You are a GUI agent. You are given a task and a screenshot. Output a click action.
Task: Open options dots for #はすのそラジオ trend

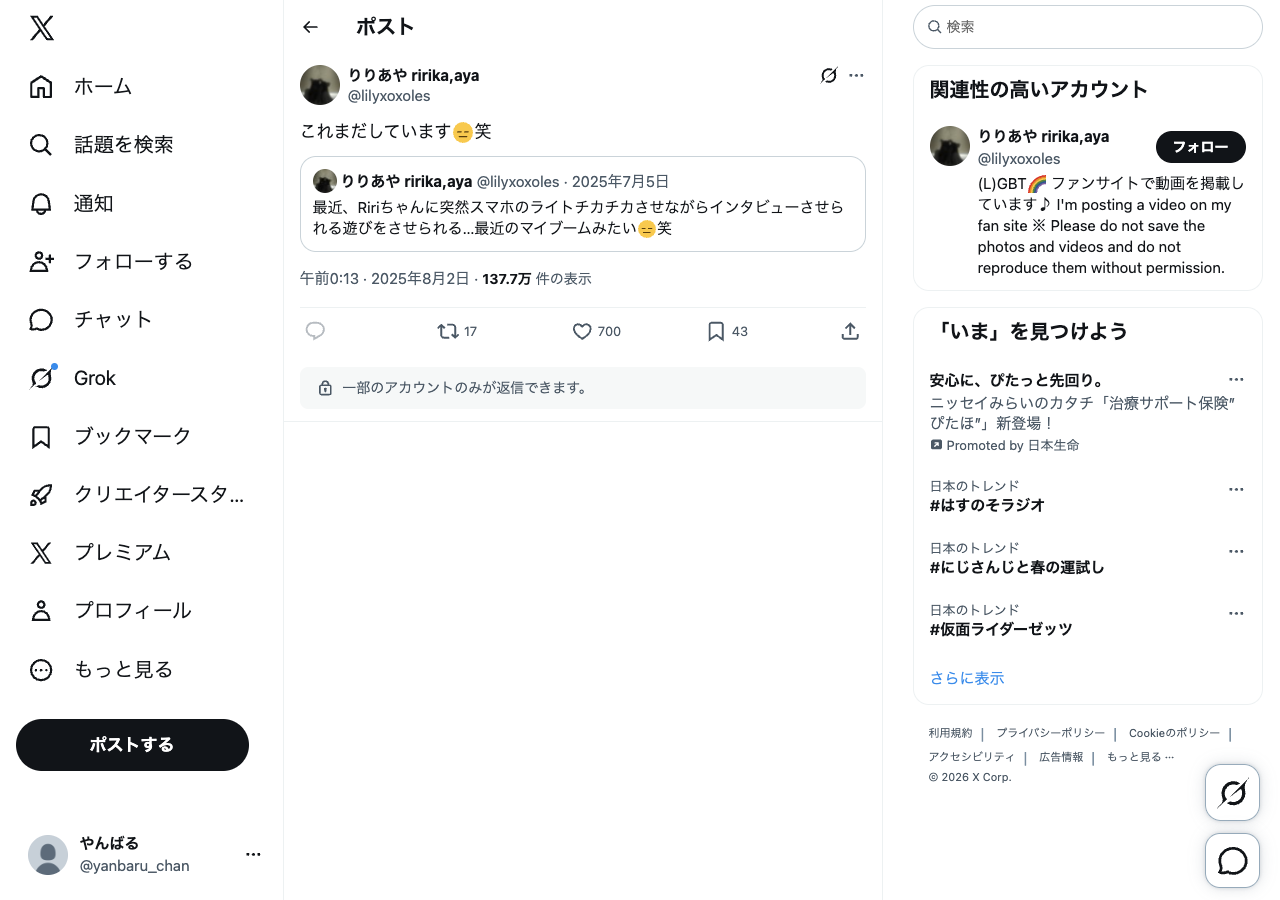(1236, 489)
